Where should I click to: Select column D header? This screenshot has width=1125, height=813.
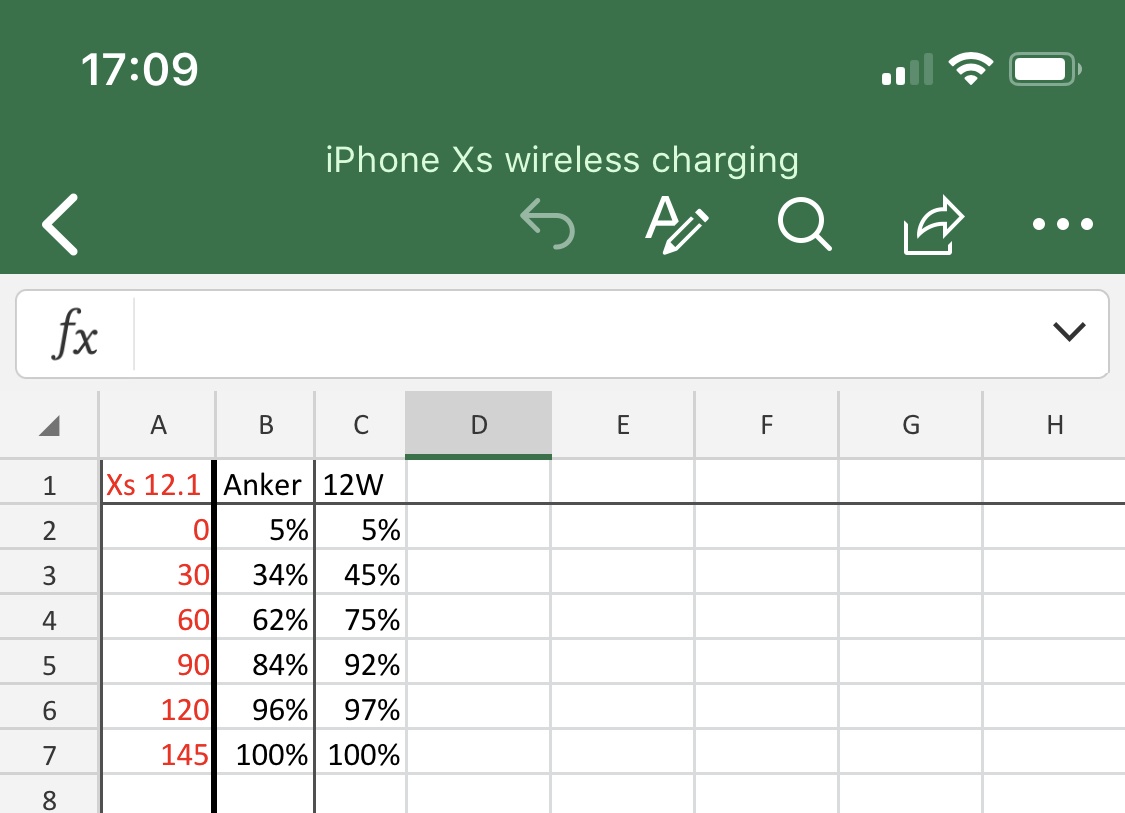[x=479, y=425]
